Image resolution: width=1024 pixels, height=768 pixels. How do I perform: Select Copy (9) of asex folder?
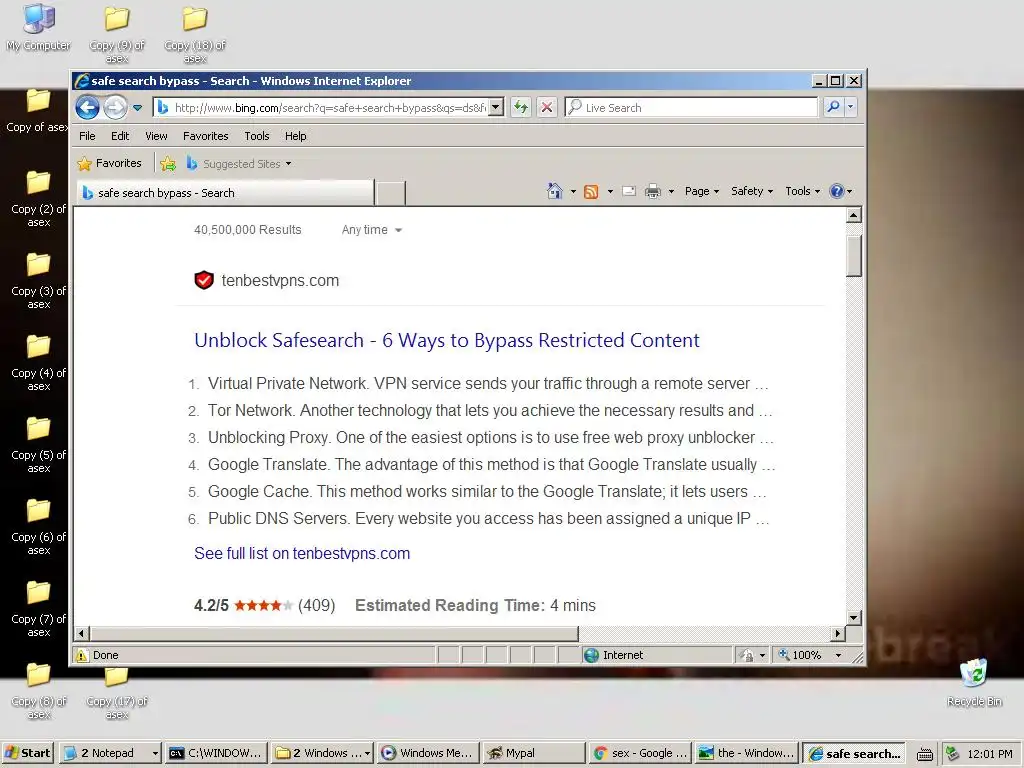pos(117,34)
